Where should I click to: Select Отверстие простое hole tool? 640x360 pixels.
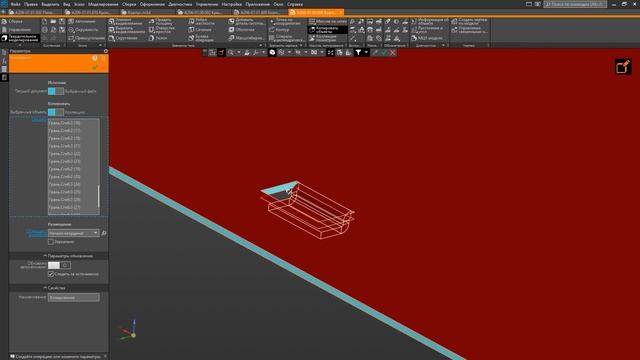pyautogui.click(x=162, y=30)
